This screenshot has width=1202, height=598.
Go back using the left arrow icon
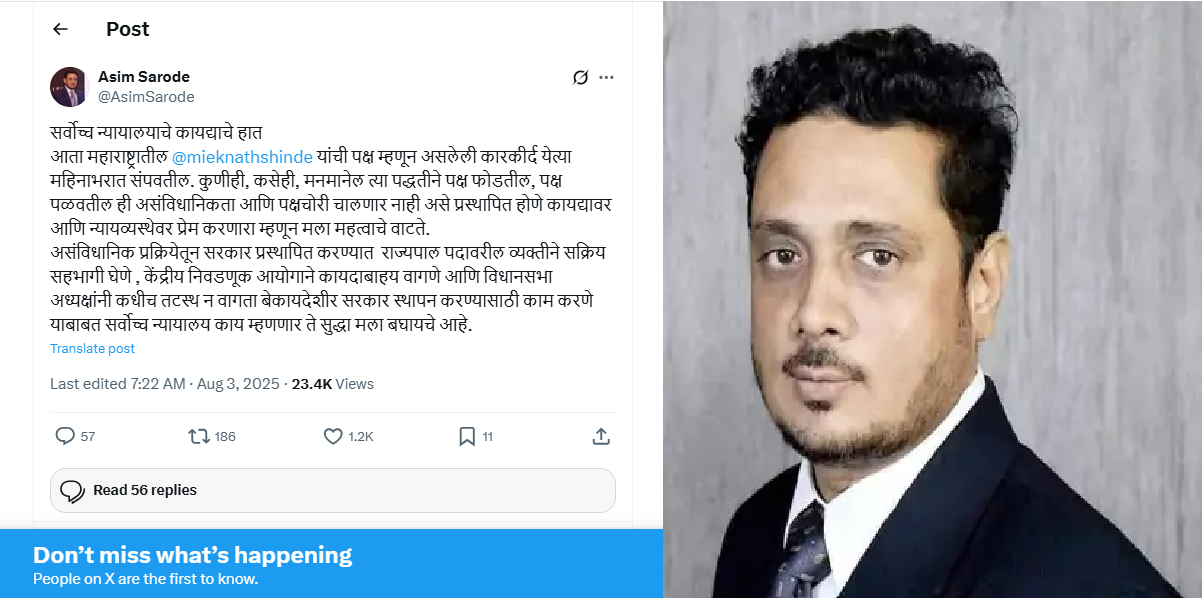pos(60,29)
